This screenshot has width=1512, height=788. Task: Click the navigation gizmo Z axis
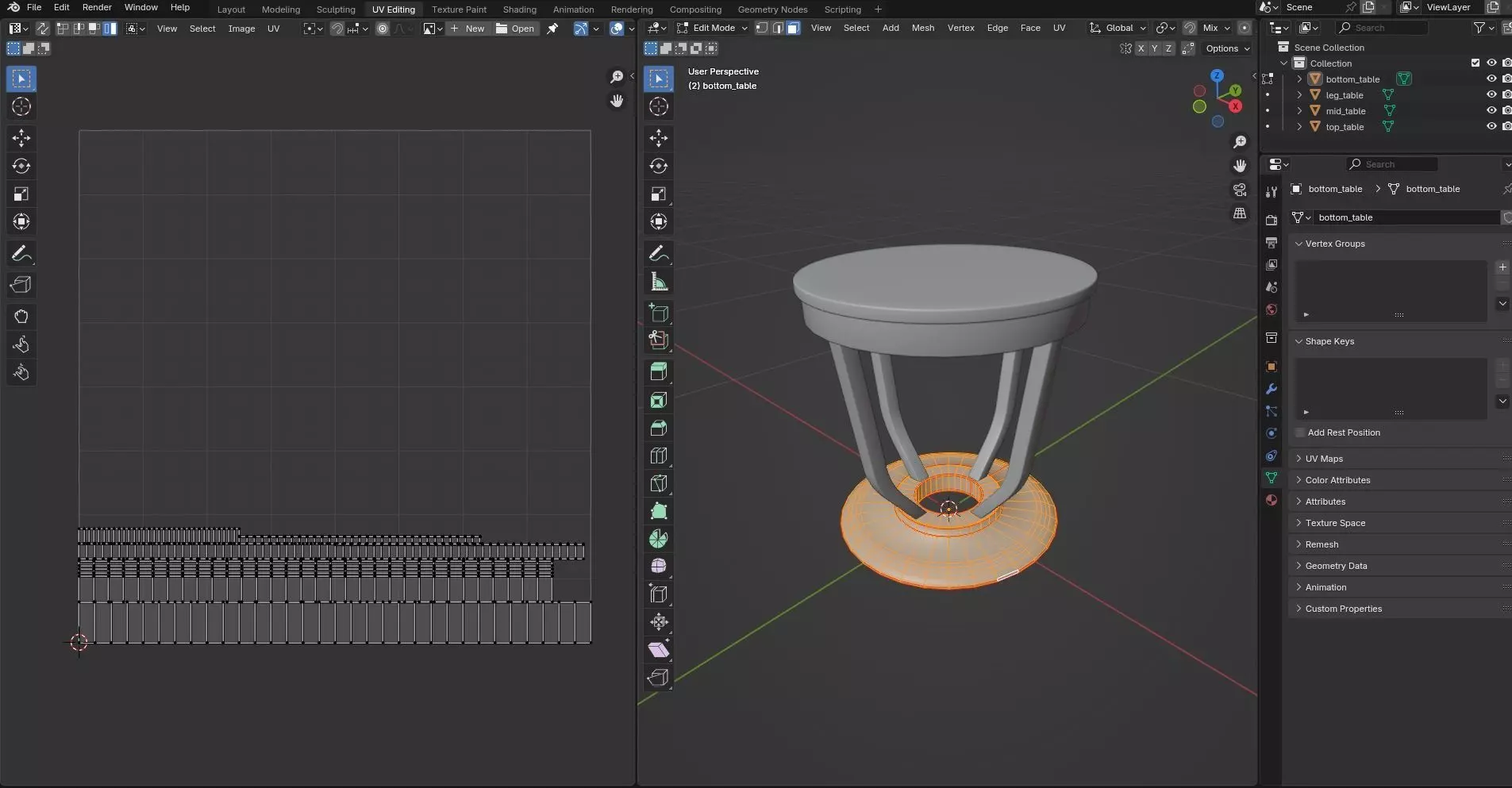[1218, 75]
